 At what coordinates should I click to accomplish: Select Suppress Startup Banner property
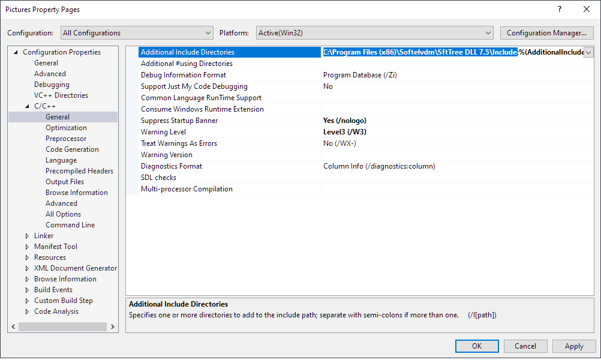click(179, 120)
